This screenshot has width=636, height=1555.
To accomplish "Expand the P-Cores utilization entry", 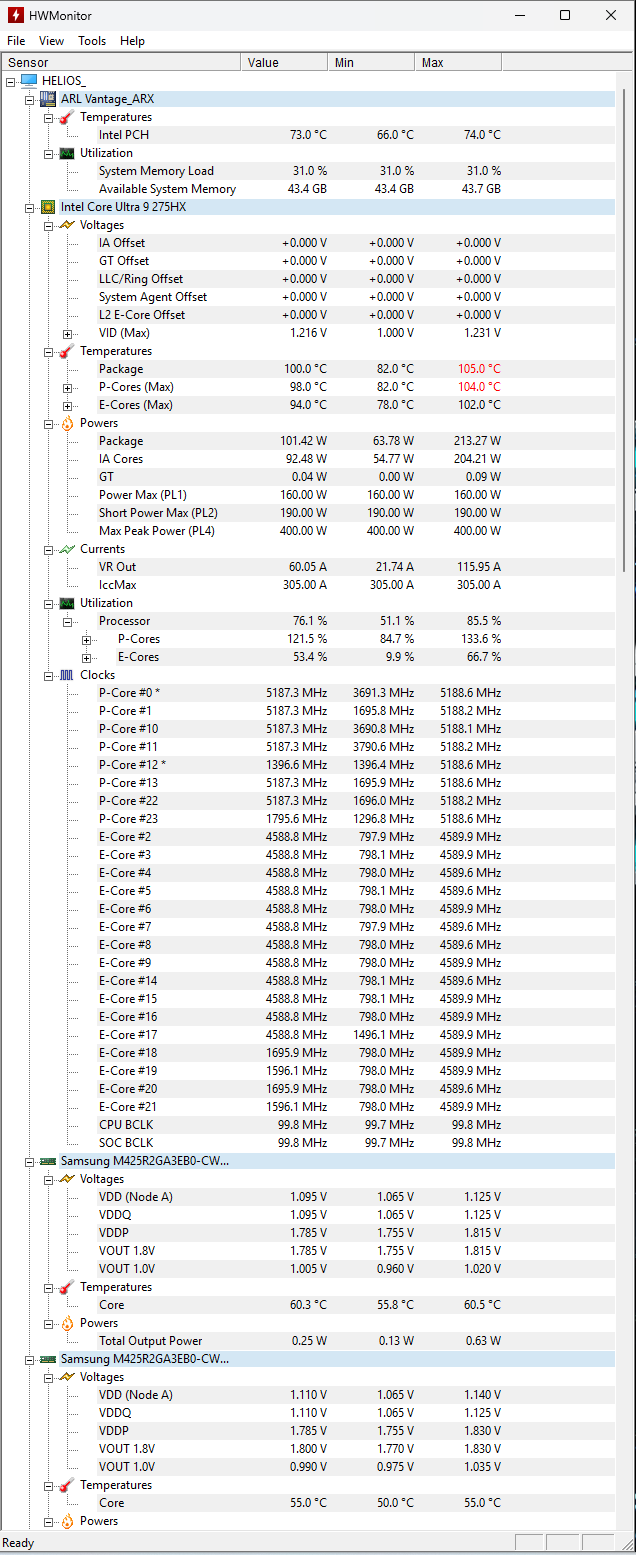I will click(86, 639).
